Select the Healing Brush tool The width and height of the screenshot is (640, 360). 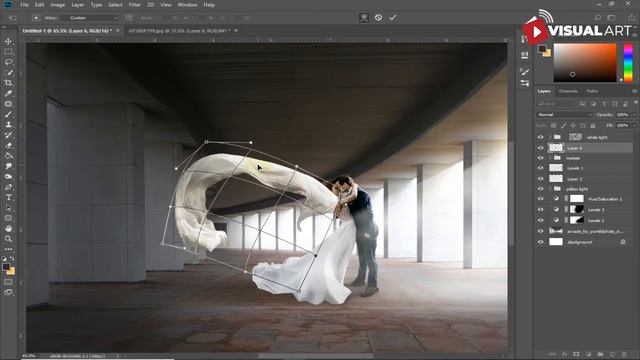[8, 104]
